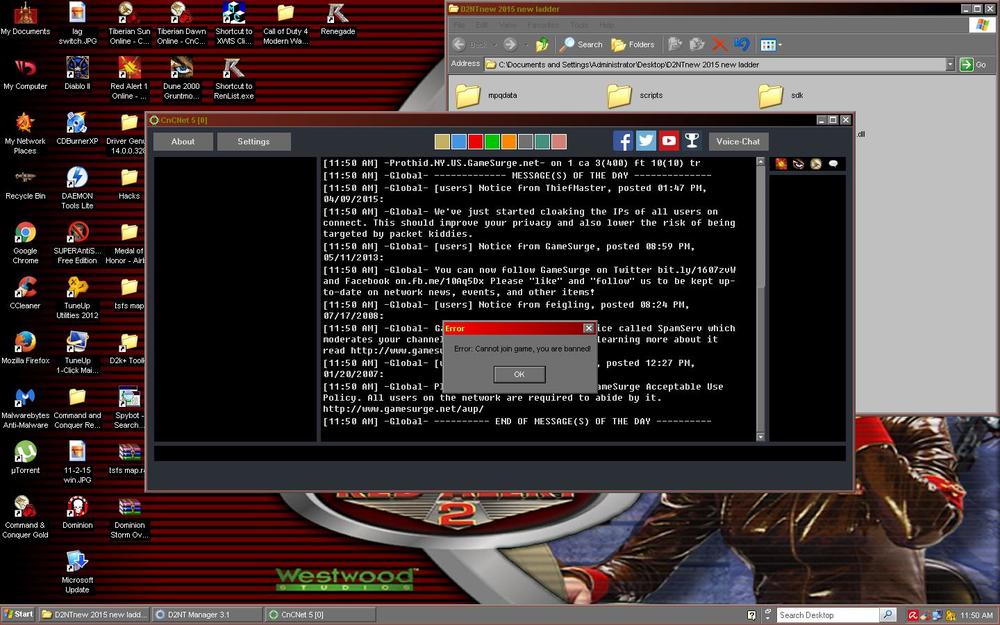Open the trophy ladder icon in CnCNet
Screen dimensions: 1000x625
691,141
